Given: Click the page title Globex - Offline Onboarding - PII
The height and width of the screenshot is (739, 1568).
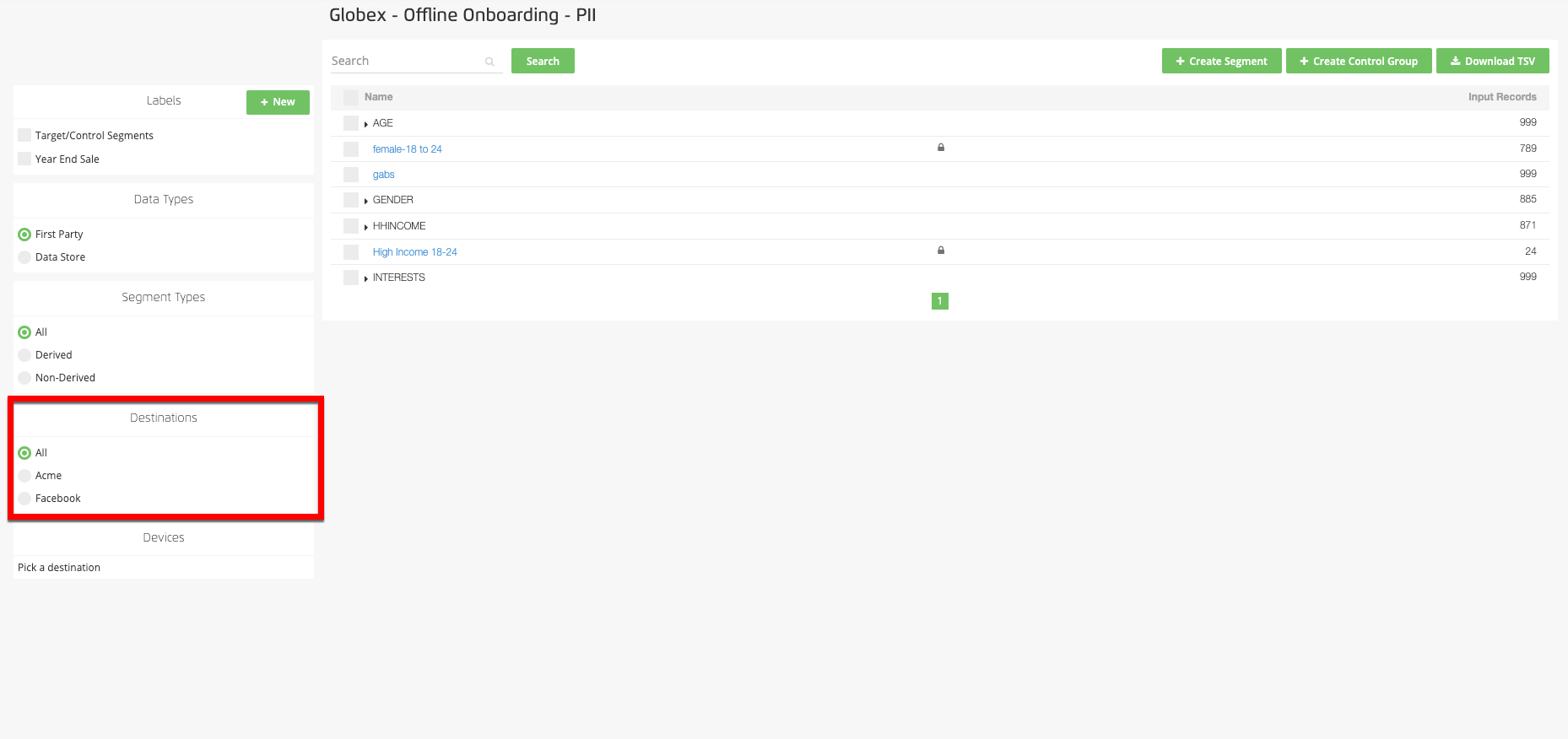Looking at the screenshot, I should click(462, 15).
